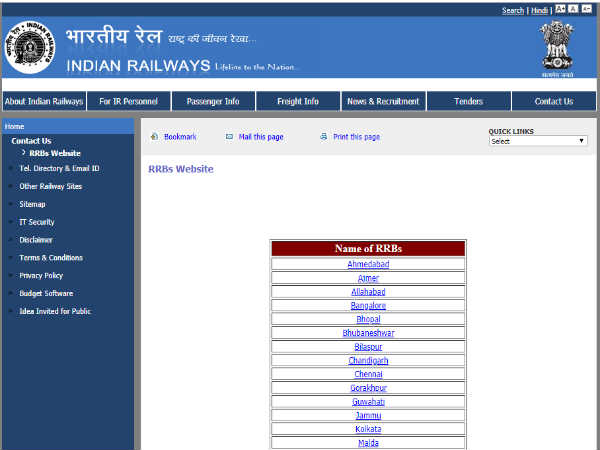The height and width of the screenshot is (450, 600).
Task: Click the Bookmark star icon
Action: (154, 137)
